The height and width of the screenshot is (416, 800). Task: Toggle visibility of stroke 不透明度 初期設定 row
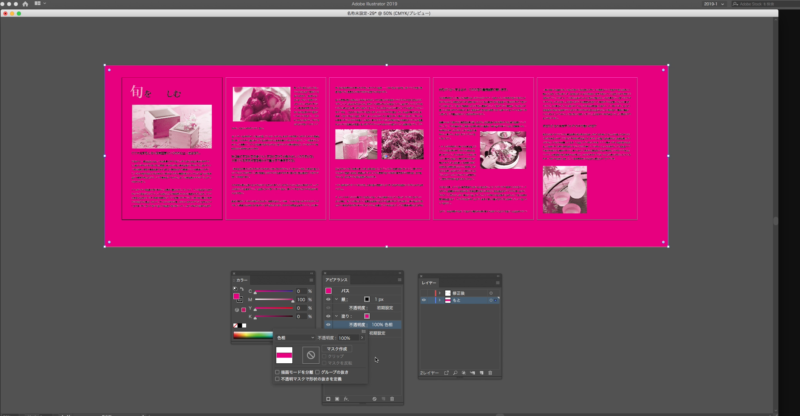click(328, 308)
